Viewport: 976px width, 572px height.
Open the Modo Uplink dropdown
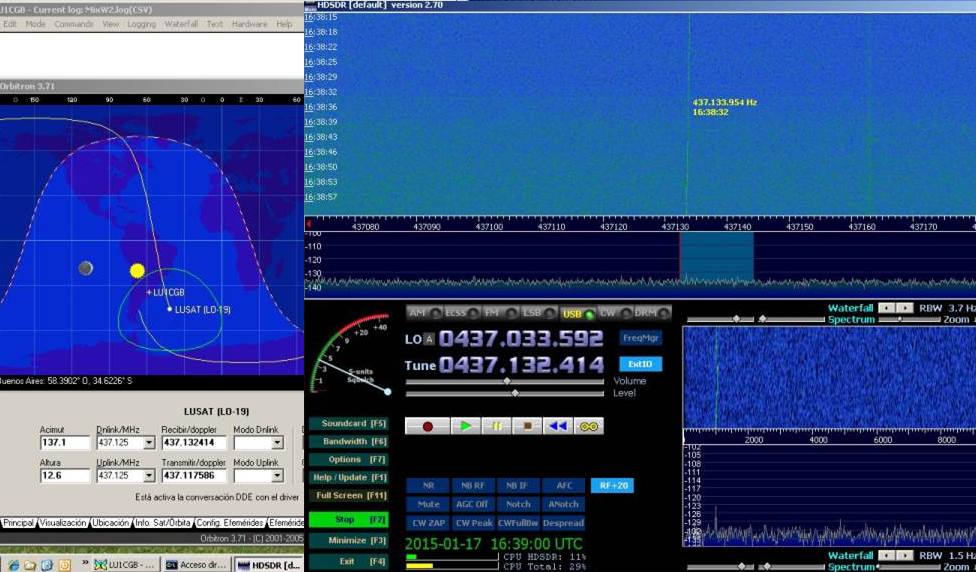click(x=278, y=476)
